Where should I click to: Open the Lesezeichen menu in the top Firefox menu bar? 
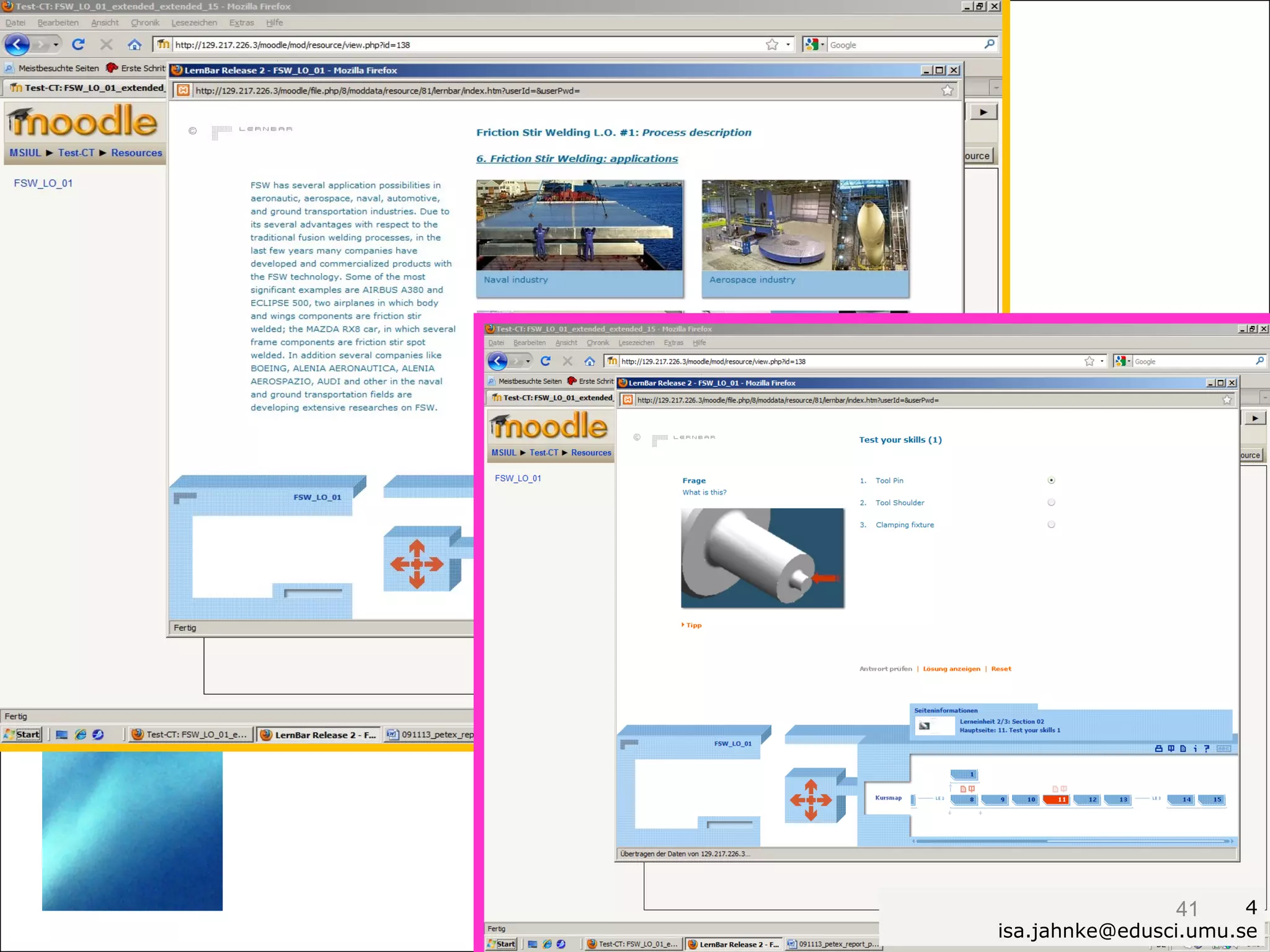coord(194,23)
